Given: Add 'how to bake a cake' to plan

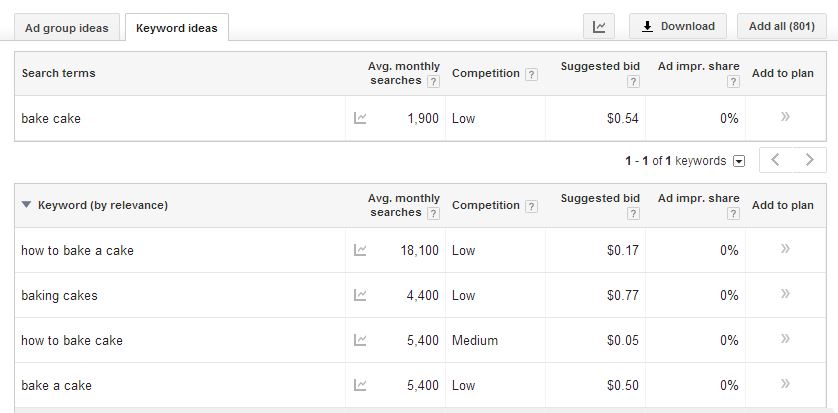Looking at the screenshot, I should [x=785, y=248].
